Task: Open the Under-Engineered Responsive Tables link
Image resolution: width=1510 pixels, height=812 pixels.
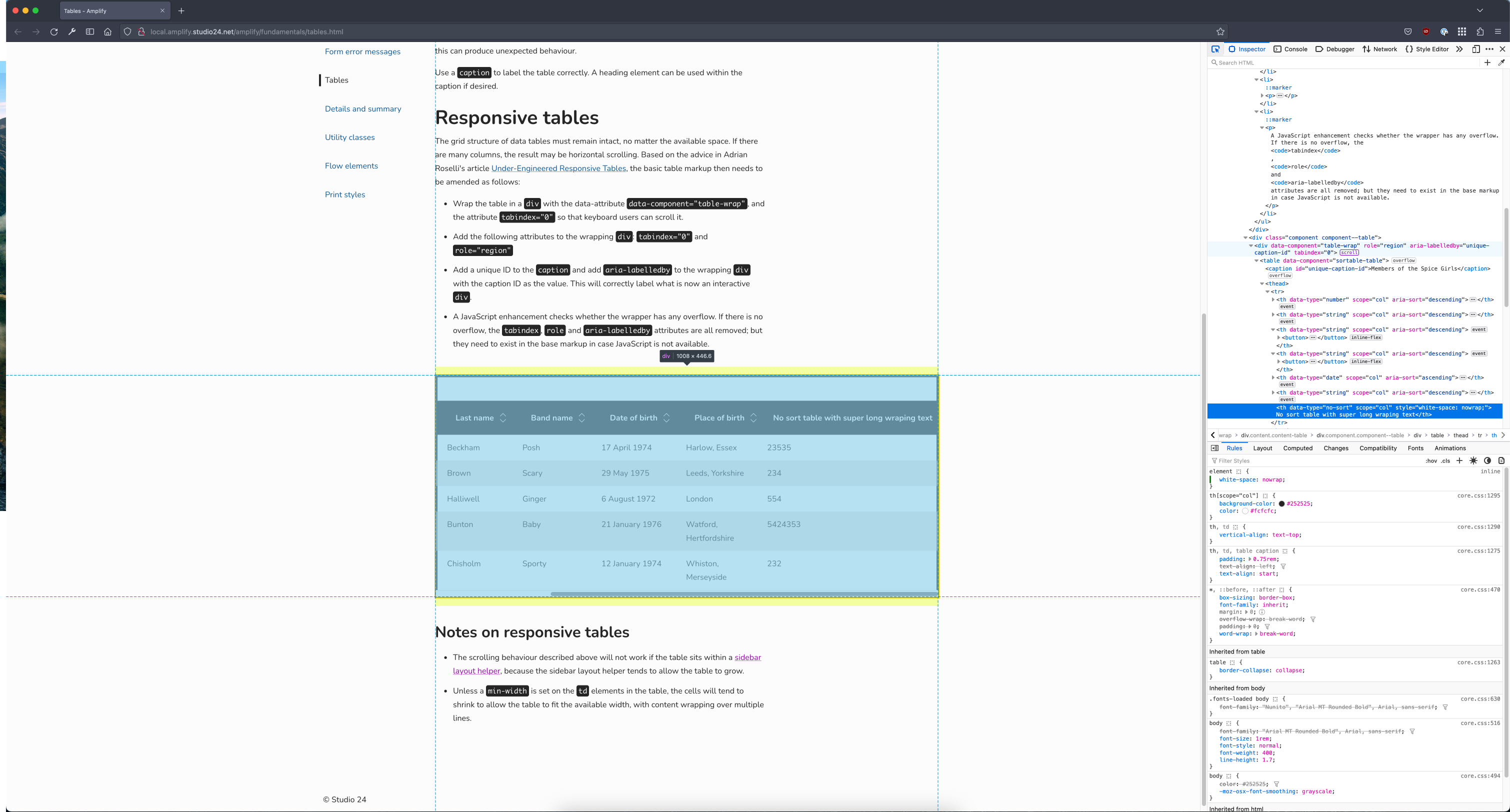Action: (x=558, y=168)
